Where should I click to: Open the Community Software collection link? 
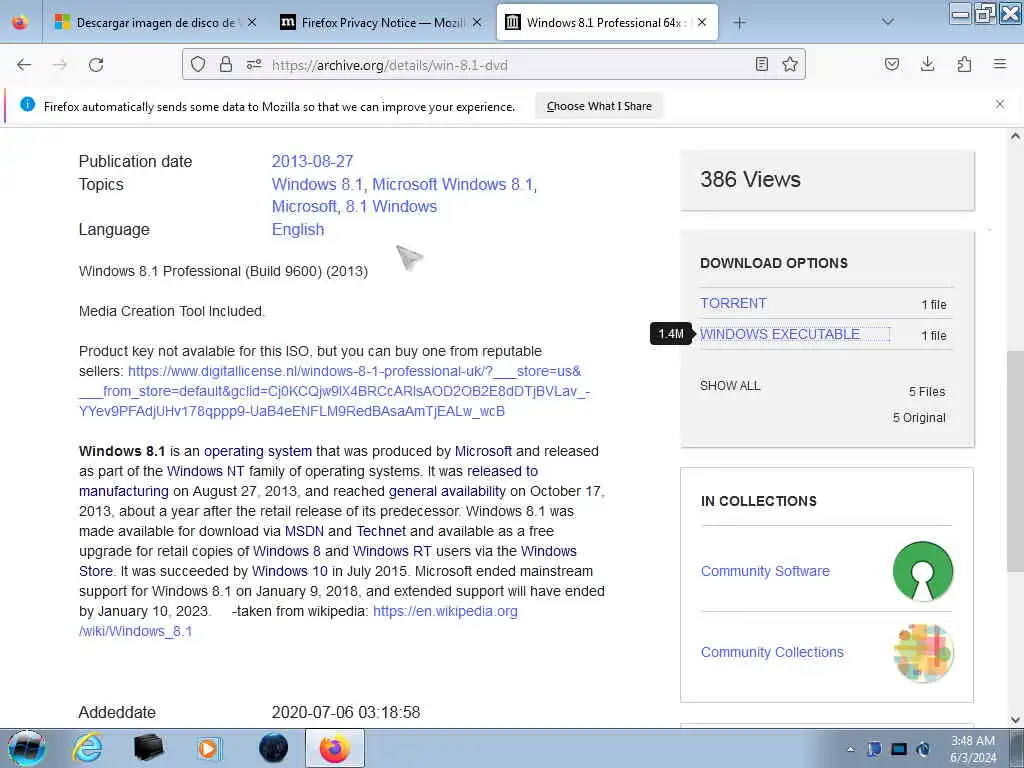[x=765, y=571]
